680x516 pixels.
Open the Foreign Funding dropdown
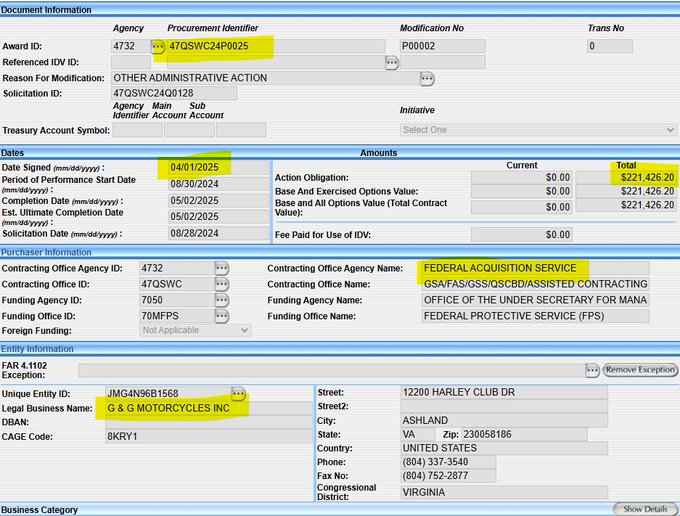tap(196, 330)
